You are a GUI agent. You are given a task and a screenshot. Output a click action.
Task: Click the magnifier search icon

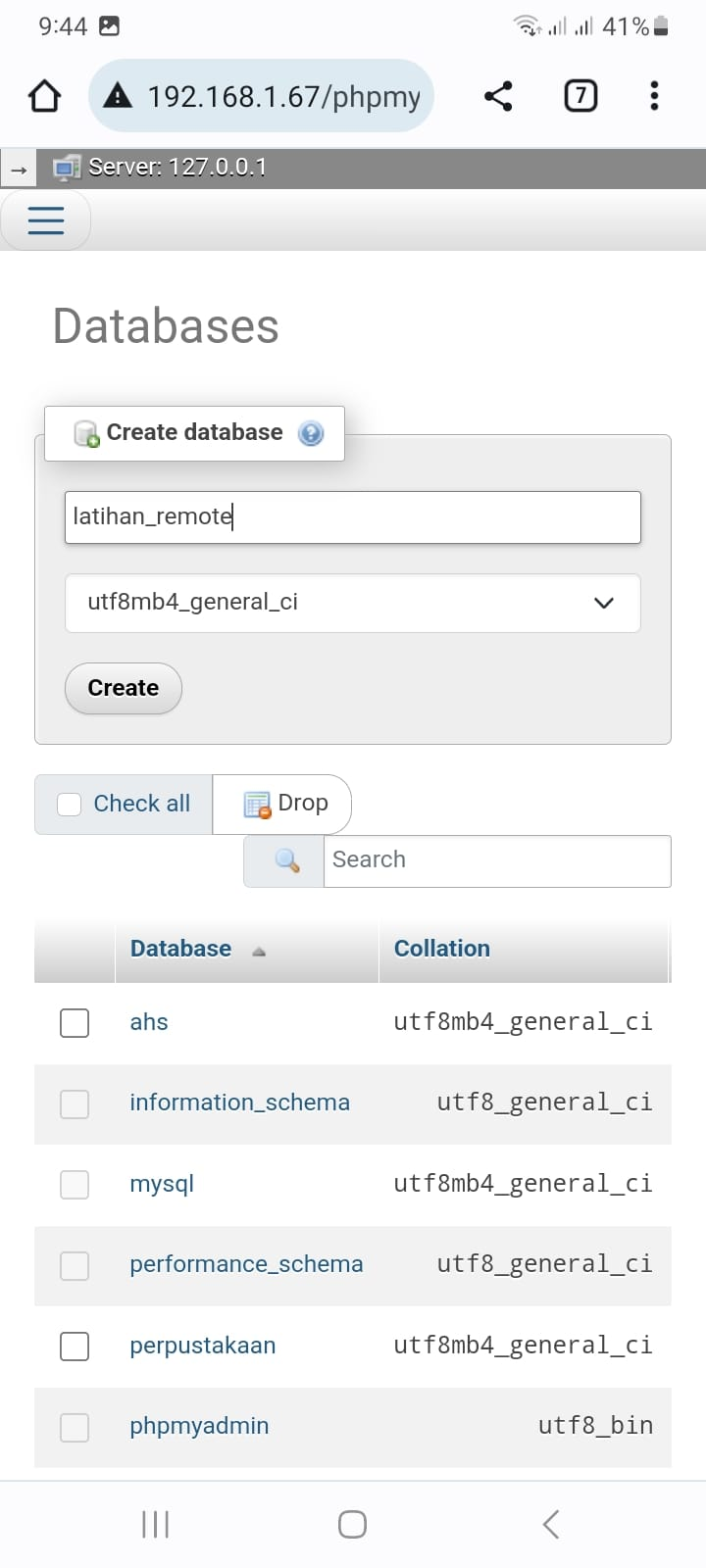[286, 860]
